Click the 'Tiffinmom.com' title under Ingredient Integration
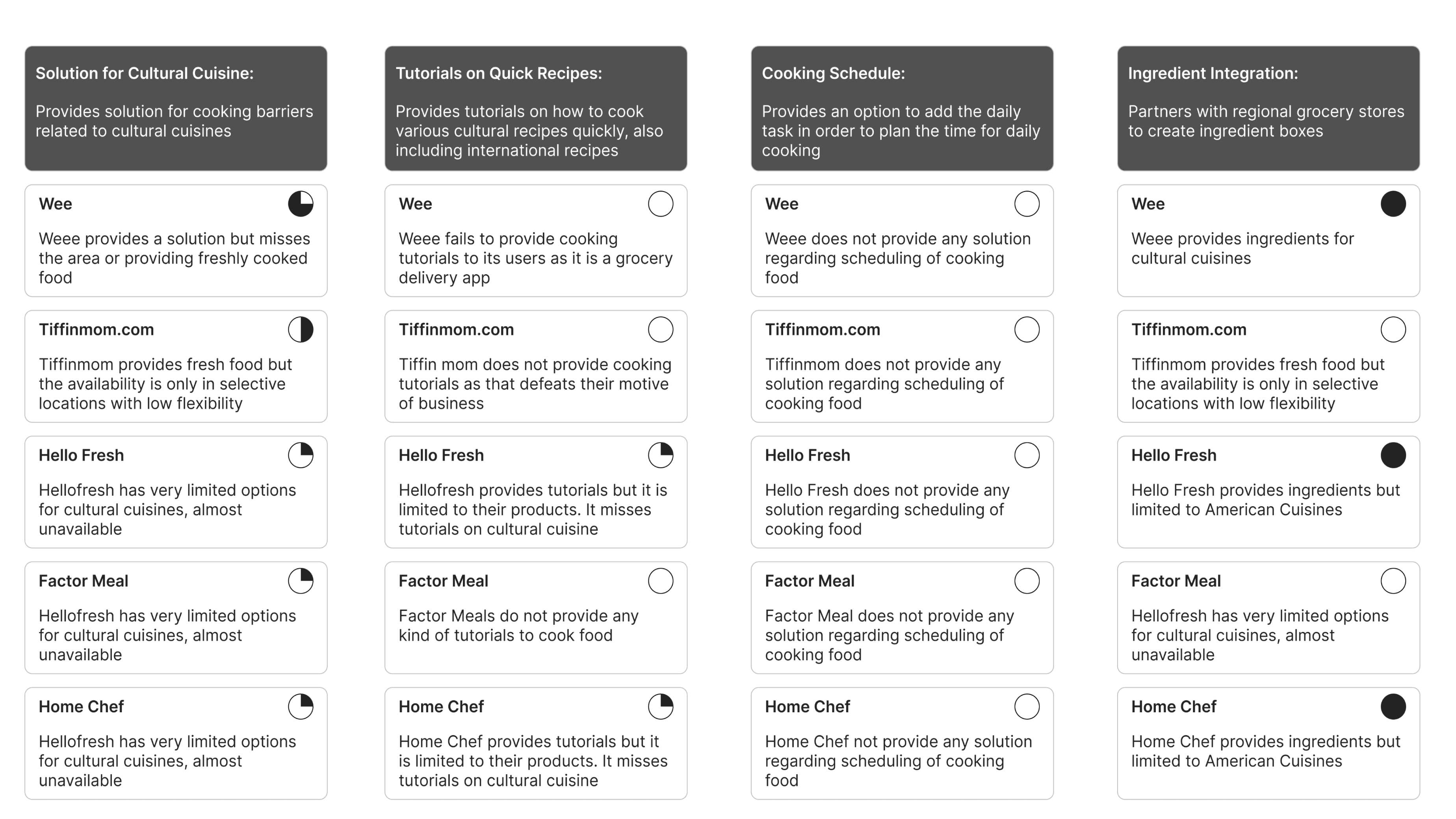Image resolution: width=1456 pixels, height=819 pixels. pos(1189,329)
